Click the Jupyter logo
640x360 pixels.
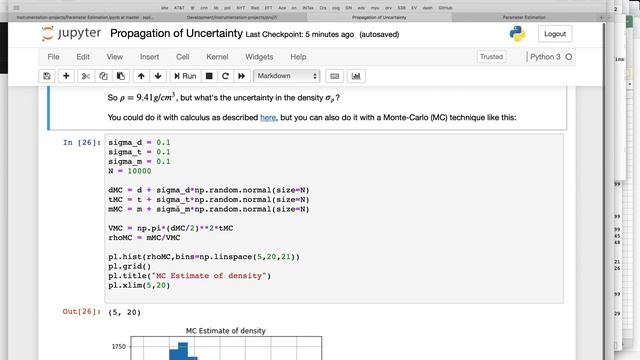(71, 33)
